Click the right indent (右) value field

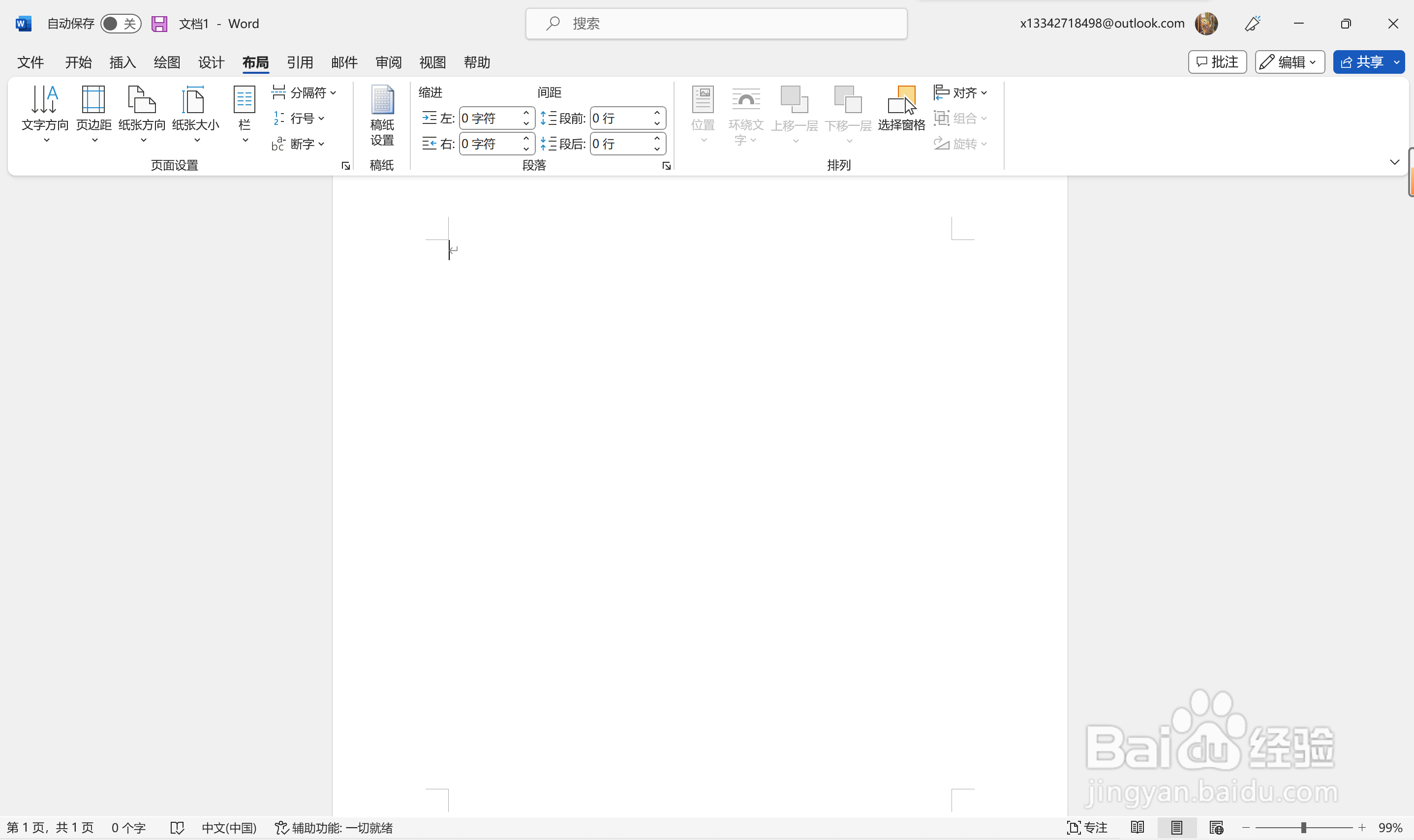490,144
